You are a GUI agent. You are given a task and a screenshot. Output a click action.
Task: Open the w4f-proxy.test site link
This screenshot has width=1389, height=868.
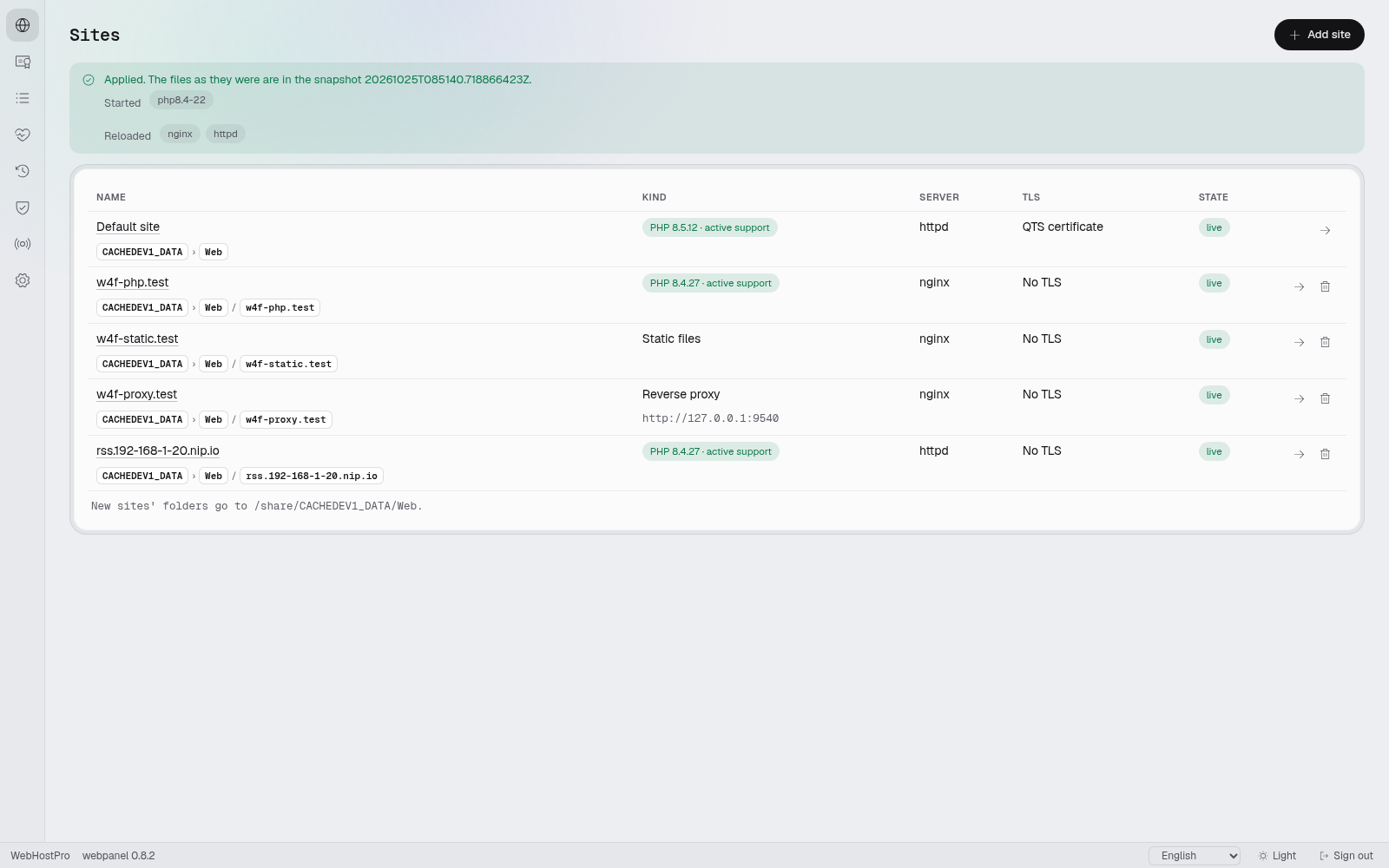click(x=136, y=394)
